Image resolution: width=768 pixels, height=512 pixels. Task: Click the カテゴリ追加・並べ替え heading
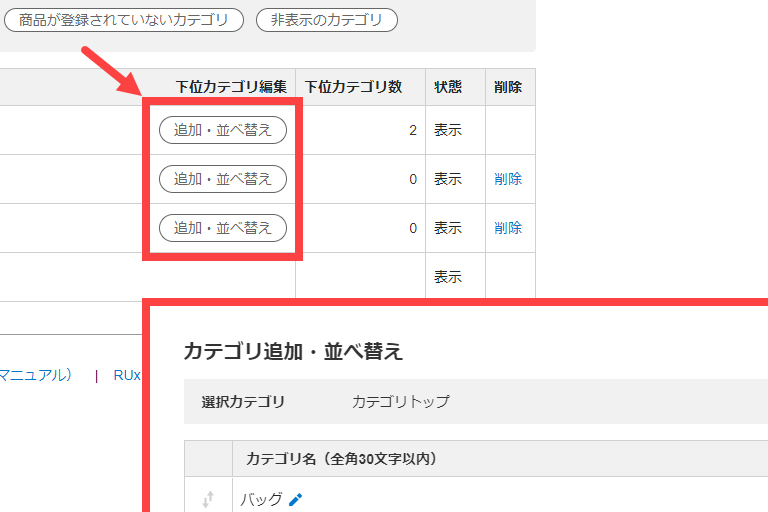point(293,351)
